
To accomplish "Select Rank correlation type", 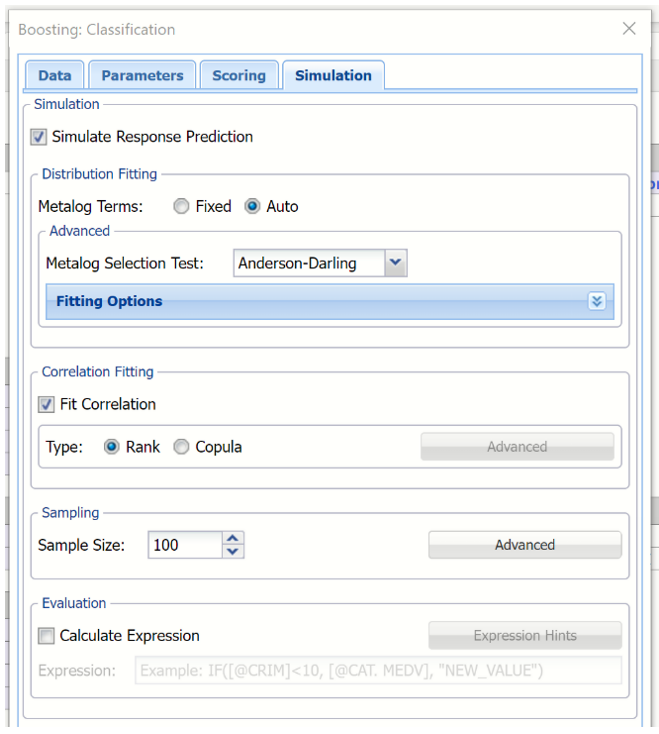I will coord(112,447).
